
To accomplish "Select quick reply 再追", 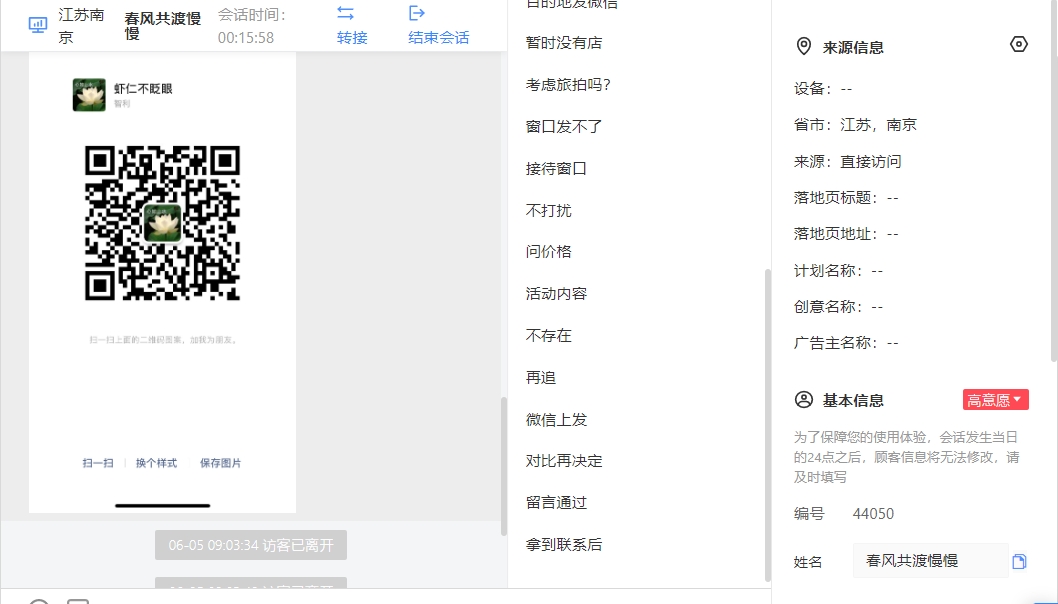I will pos(540,377).
